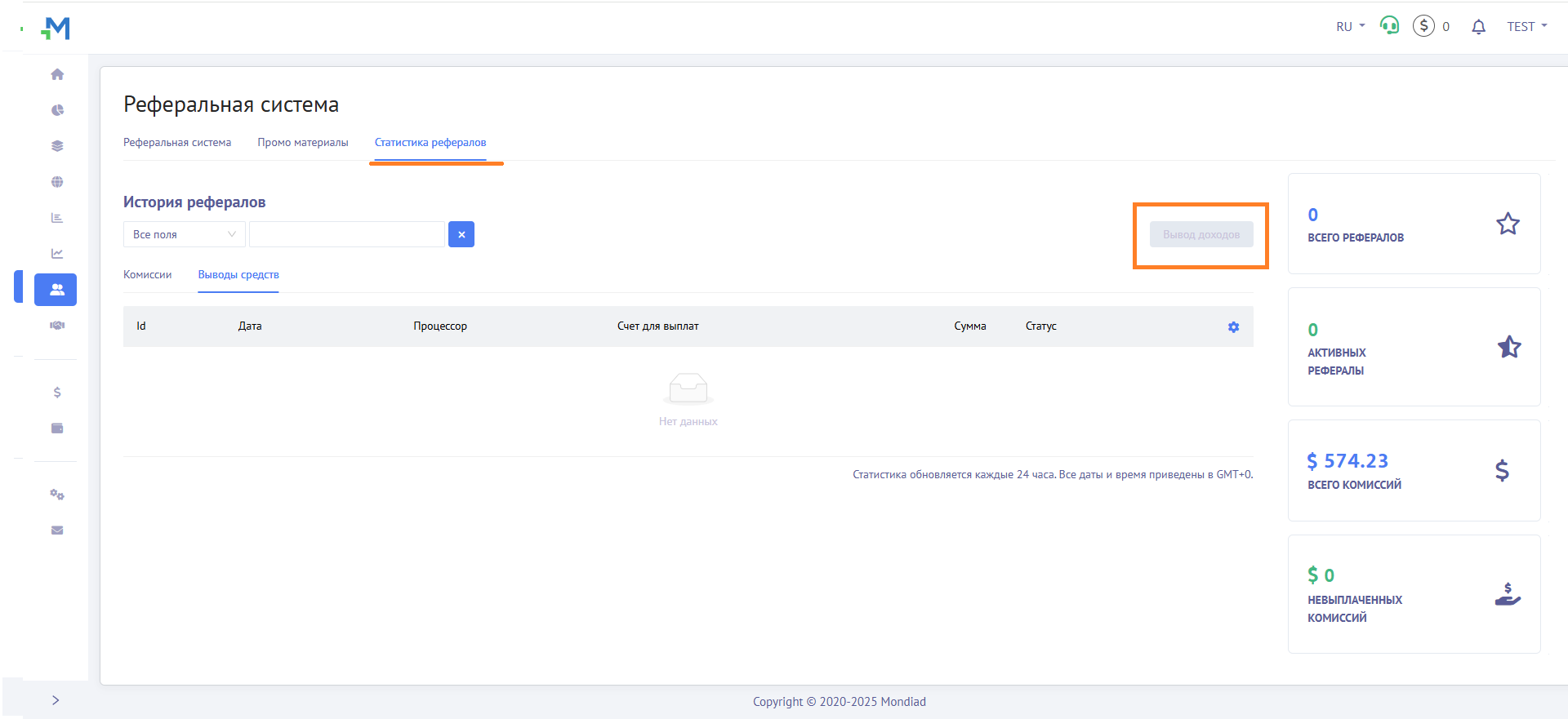
Task: Open the wallet icon in sidebar
Action: point(57,428)
